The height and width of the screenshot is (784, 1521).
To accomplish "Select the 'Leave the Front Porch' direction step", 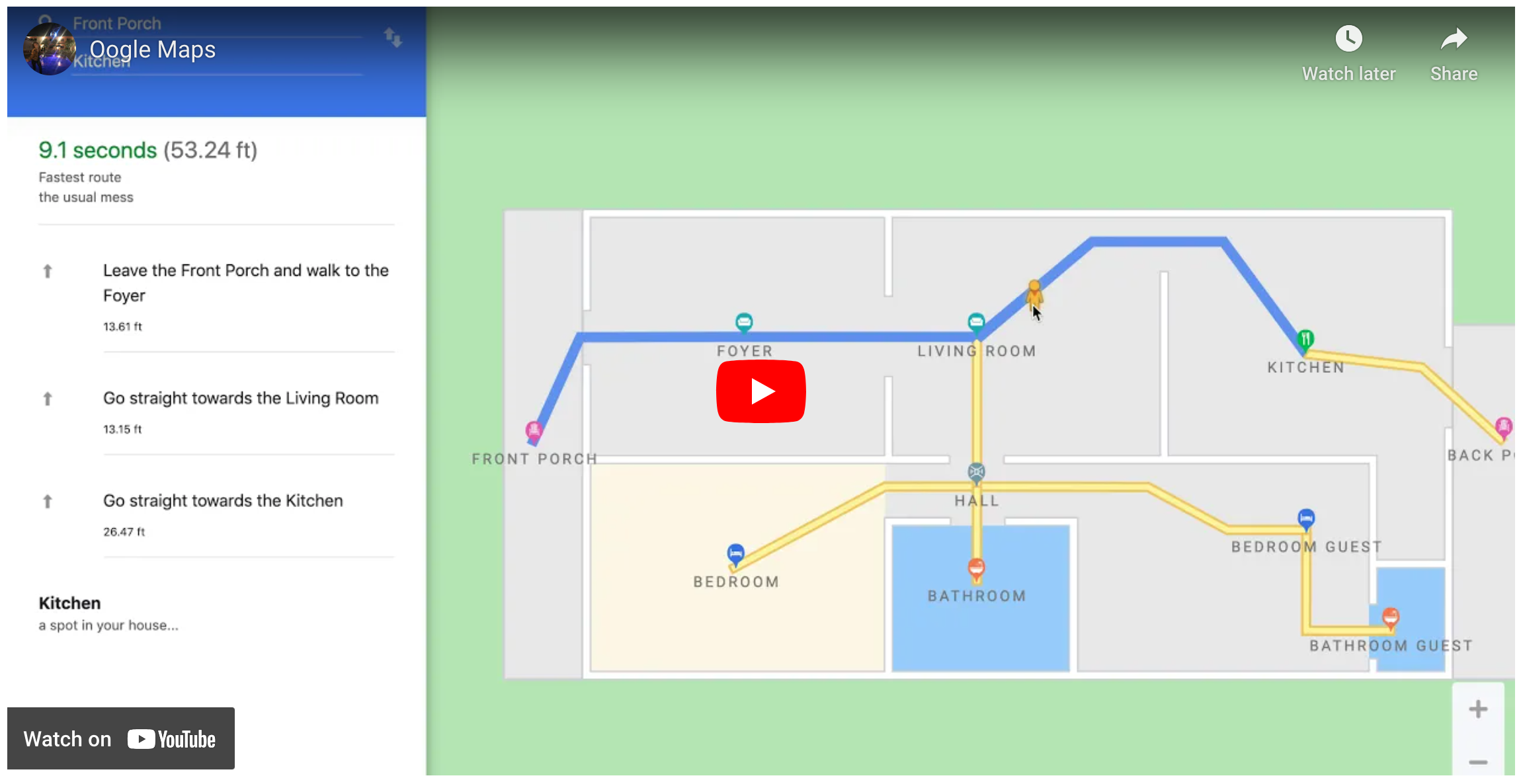I will pyautogui.click(x=245, y=283).
